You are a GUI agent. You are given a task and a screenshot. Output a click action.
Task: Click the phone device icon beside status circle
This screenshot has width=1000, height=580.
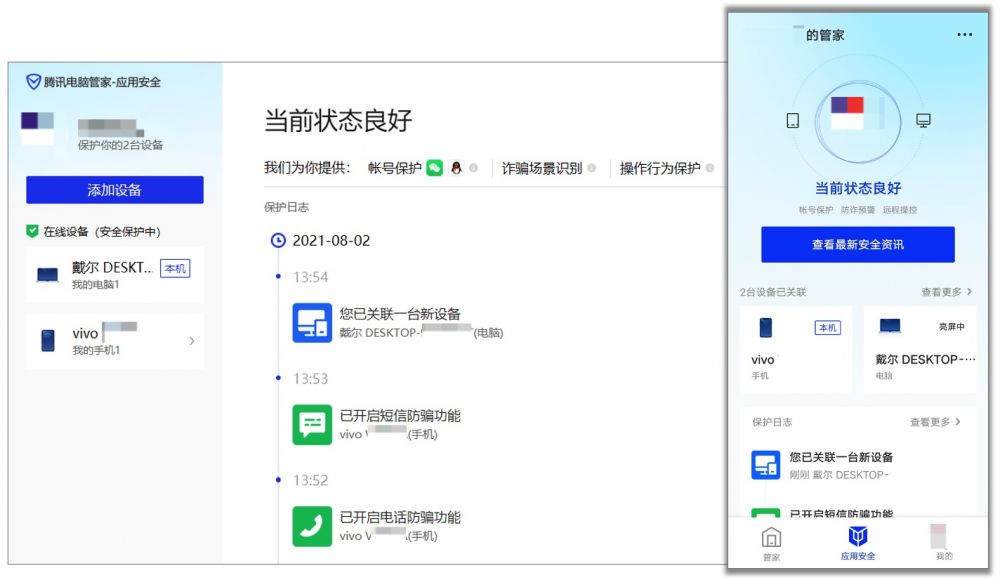coord(793,121)
